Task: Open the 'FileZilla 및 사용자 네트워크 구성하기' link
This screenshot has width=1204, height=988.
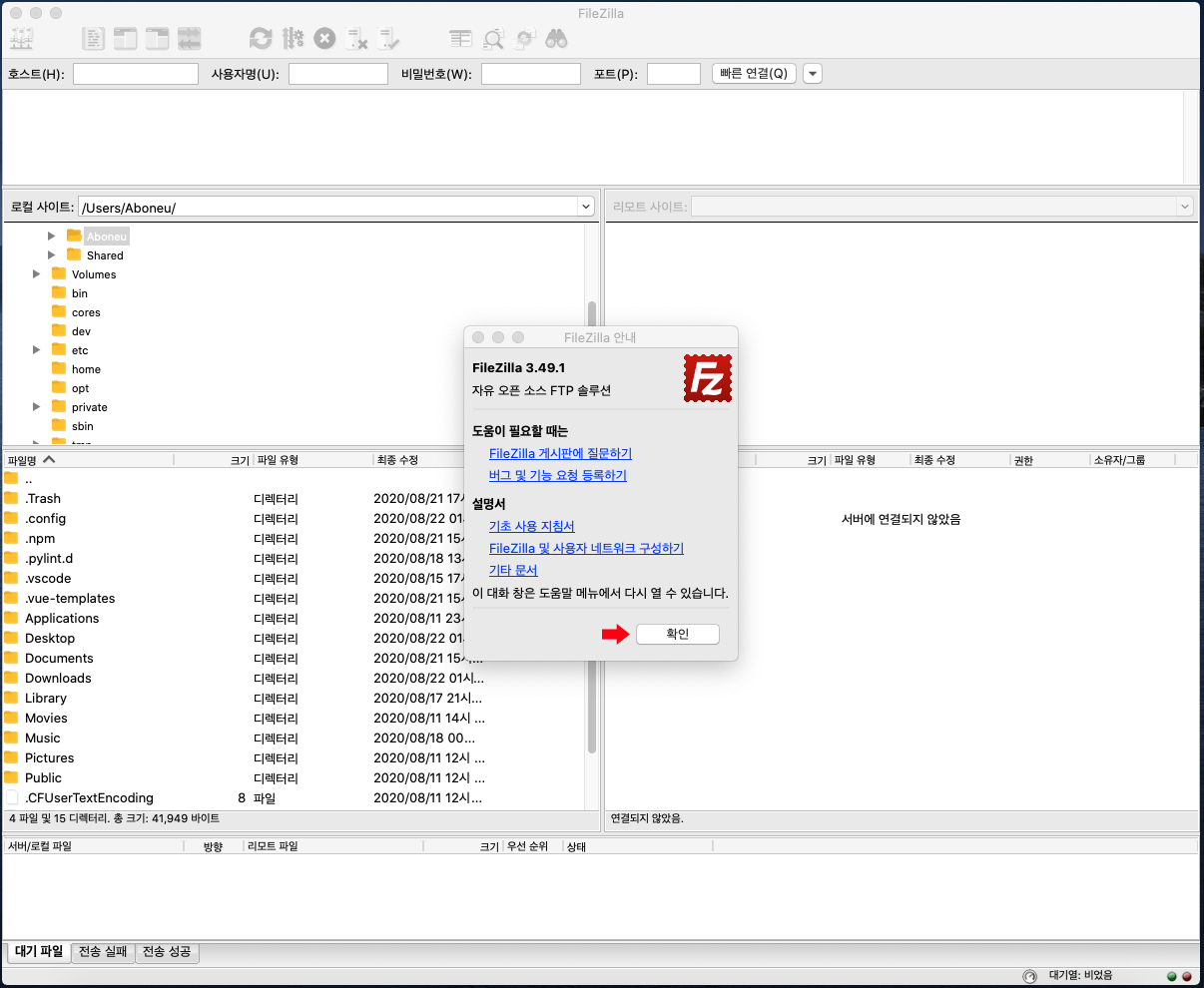Action: click(586, 548)
